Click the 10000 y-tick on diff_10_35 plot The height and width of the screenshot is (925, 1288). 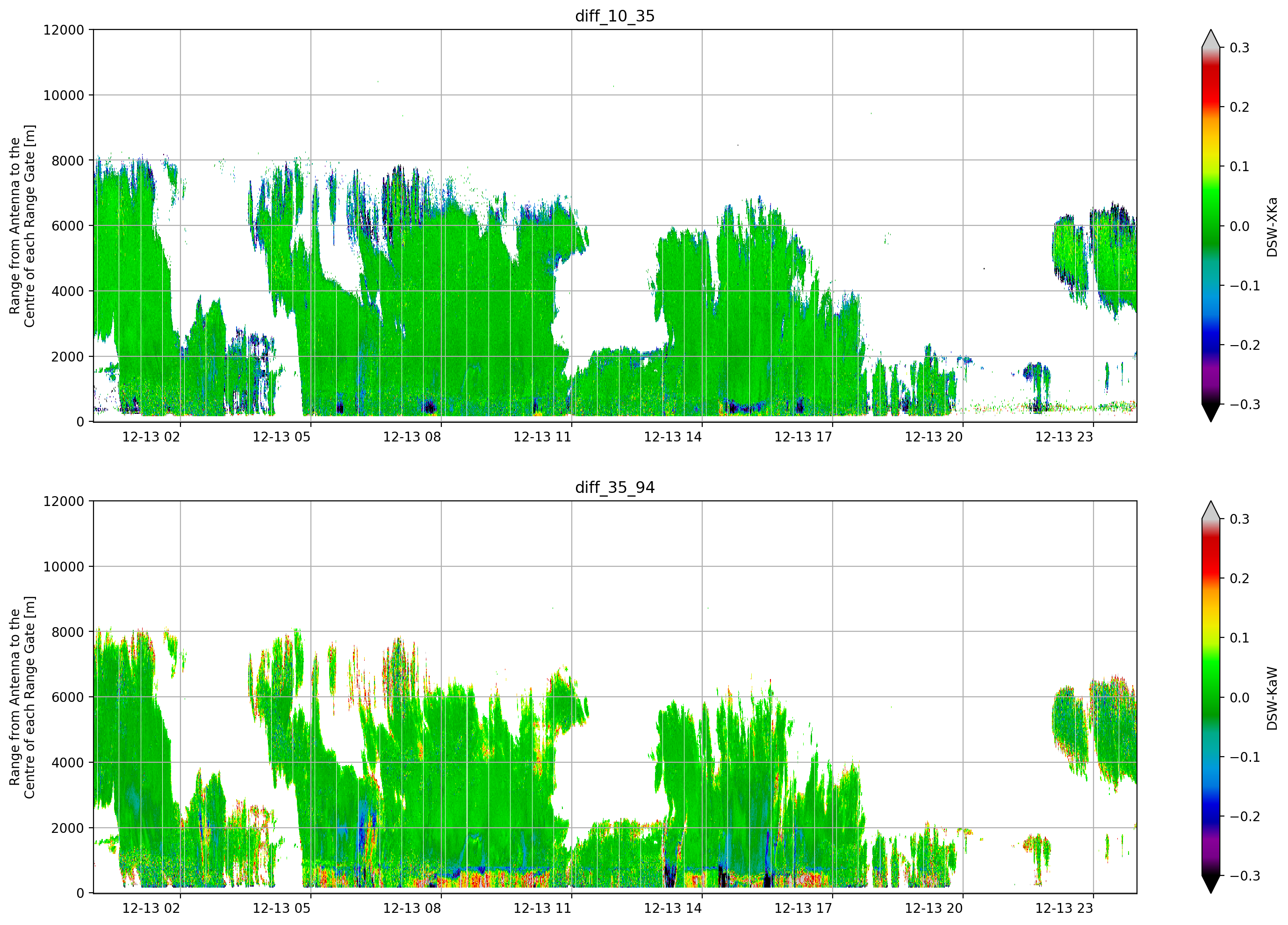[x=64, y=95]
